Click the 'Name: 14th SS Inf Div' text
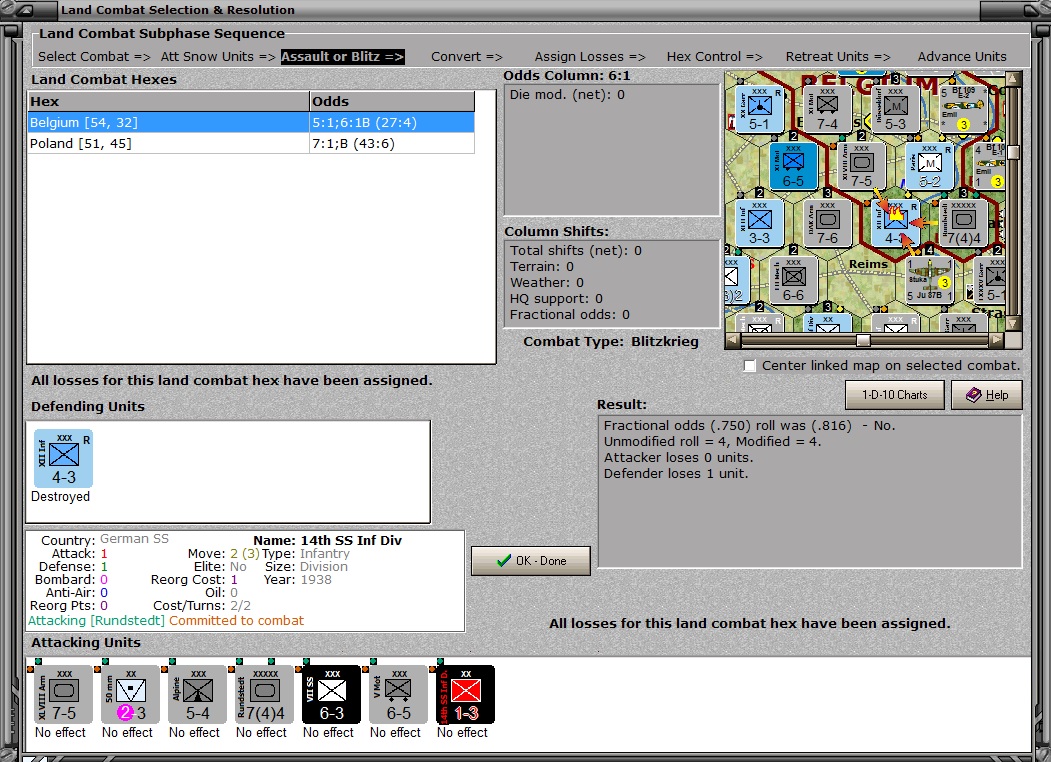Screen dimensions: 1051x762 (x=328, y=540)
